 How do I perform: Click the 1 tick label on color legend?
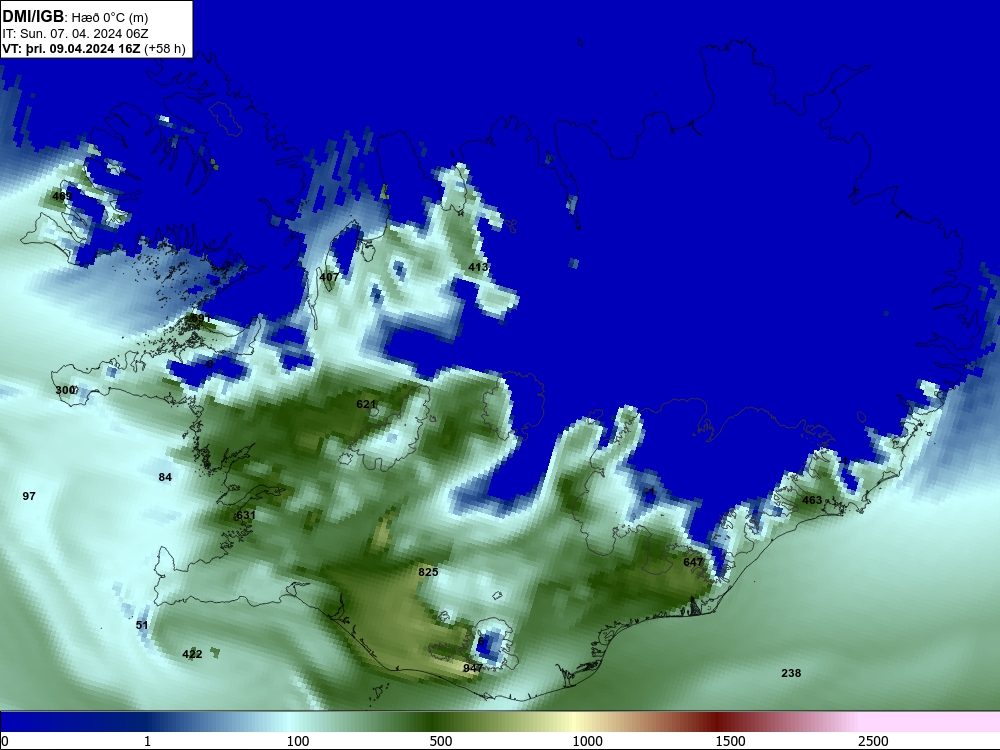[147, 741]
